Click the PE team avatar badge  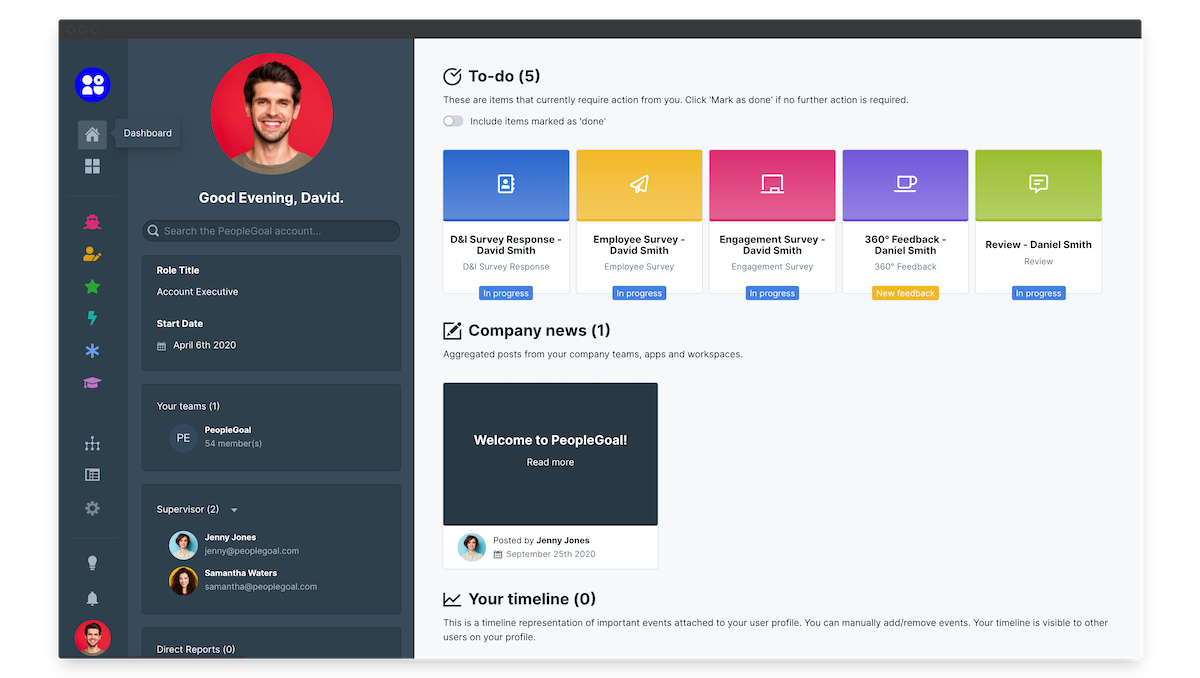coord(183,438)
